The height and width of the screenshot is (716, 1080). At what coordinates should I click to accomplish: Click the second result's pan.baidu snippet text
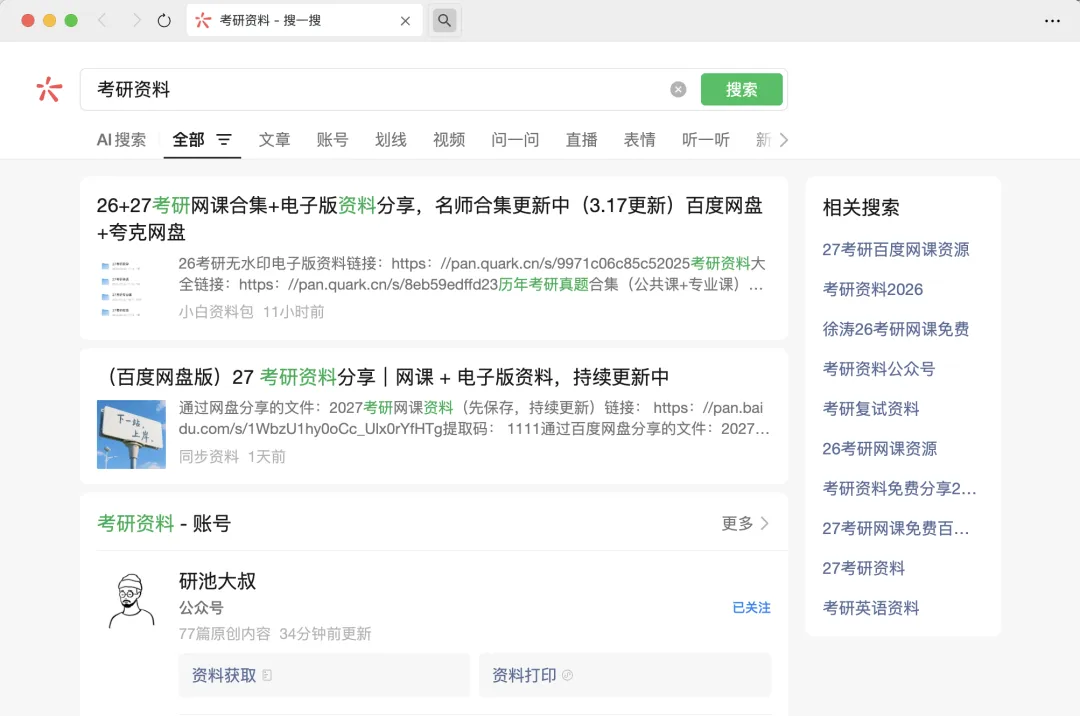click(x=474, y=418)
